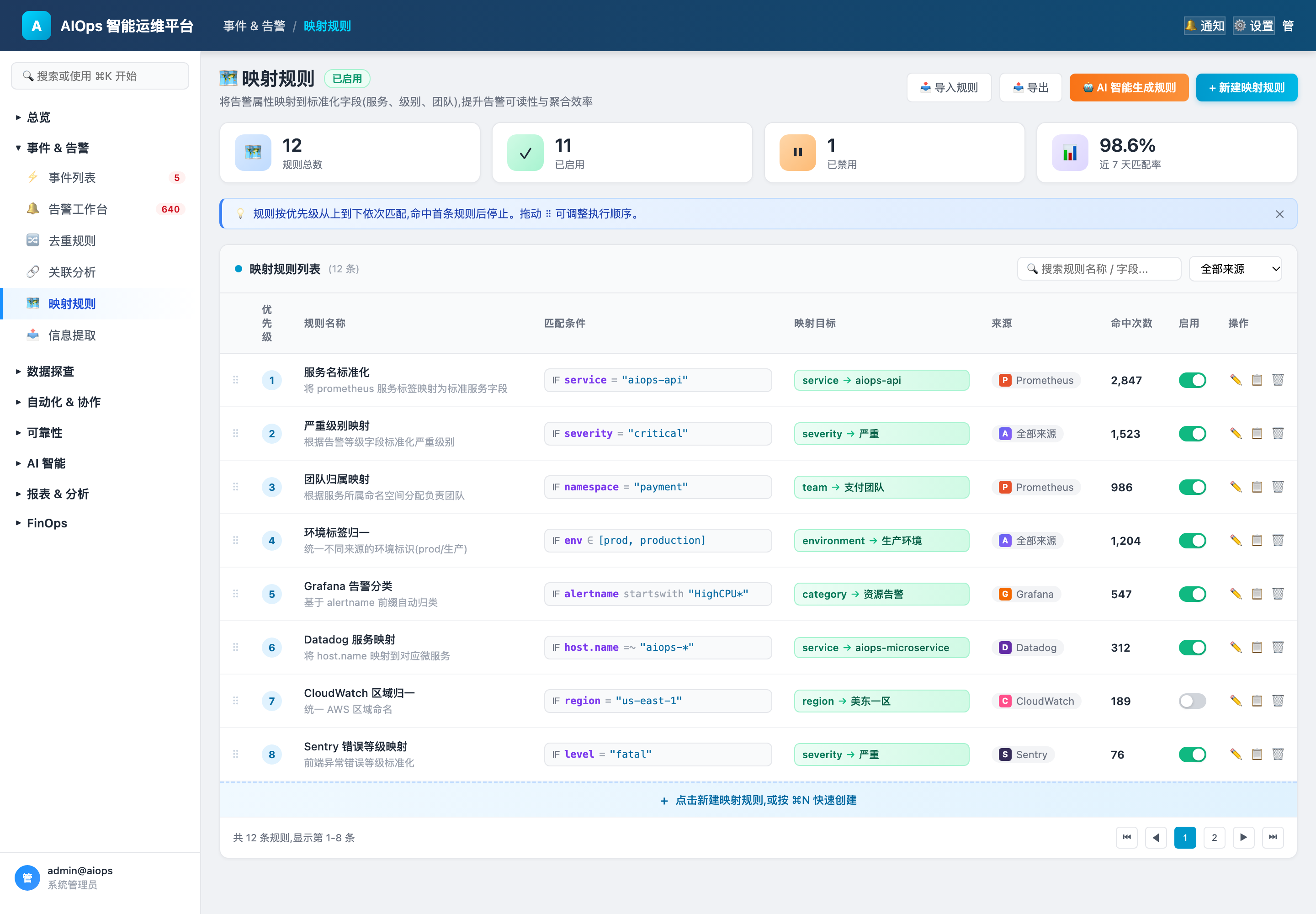This screenshot has height=914, width=1316.
Task: Jump to the first page of rules
Action: (x=1126, y=837)
